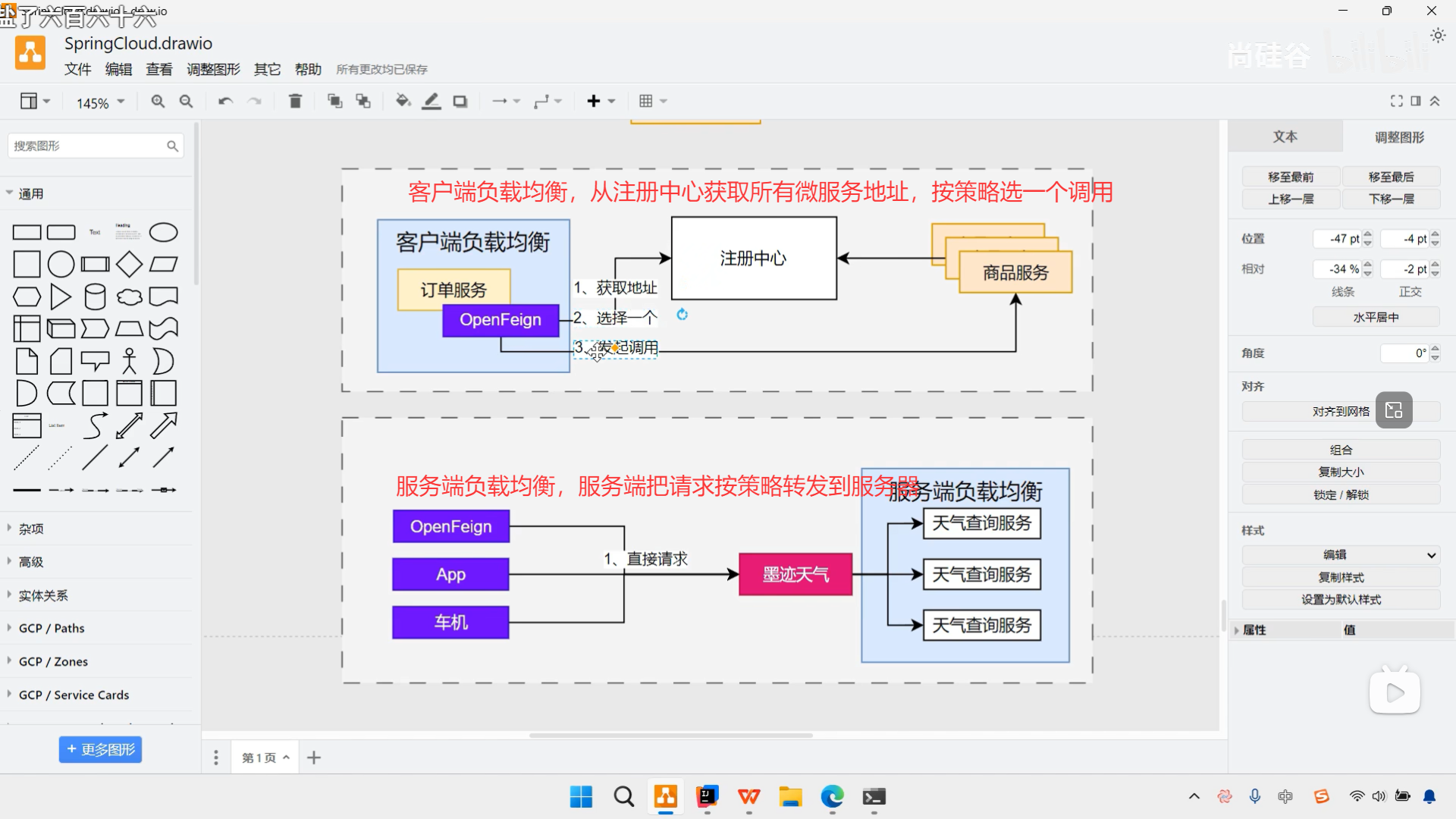Click the zoom out magnifier icon
1456x819 pixels.
coord(186,101)
